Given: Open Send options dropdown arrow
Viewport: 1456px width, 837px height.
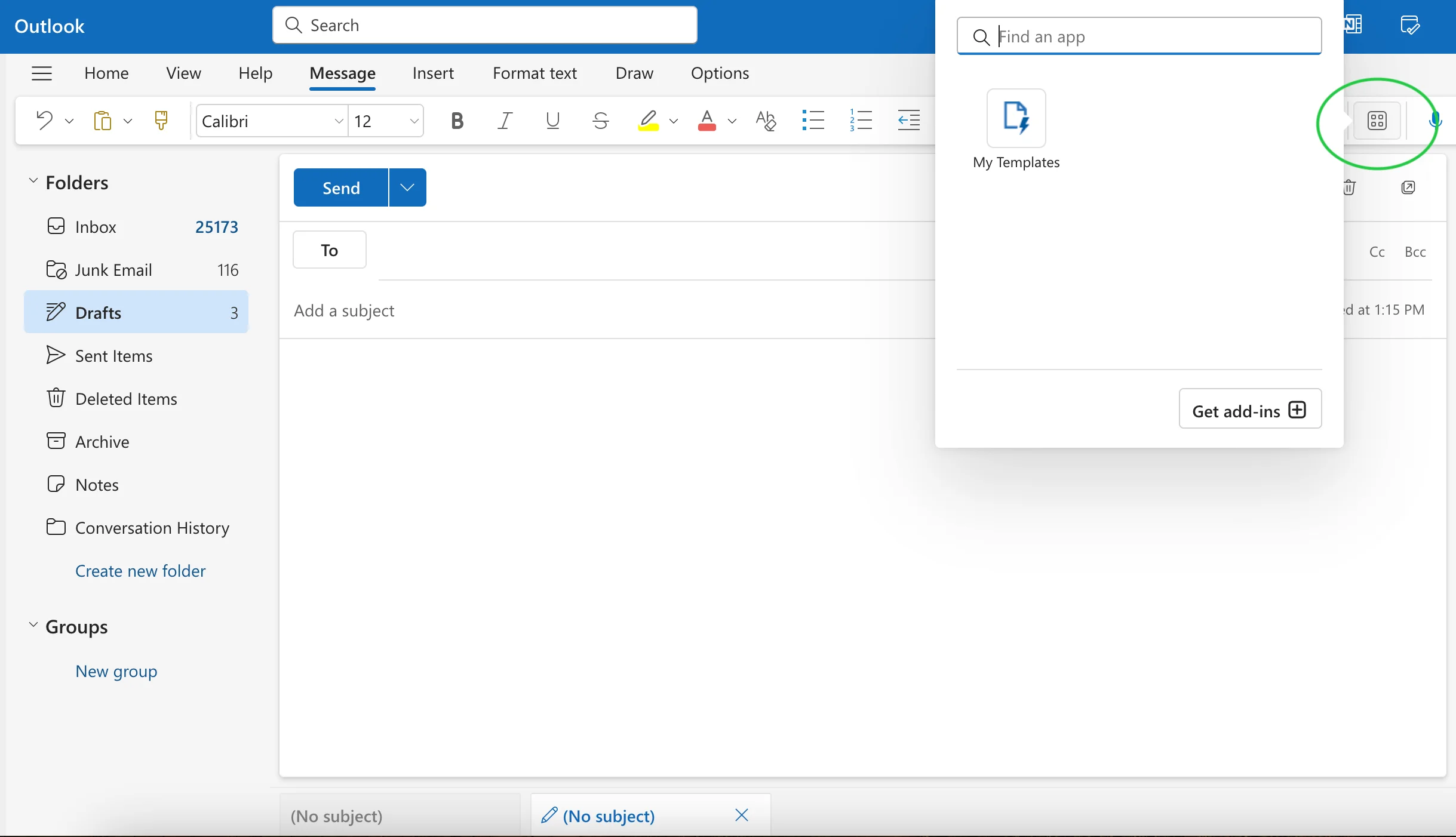Looking at the screenshot, I should coord(407,187).
